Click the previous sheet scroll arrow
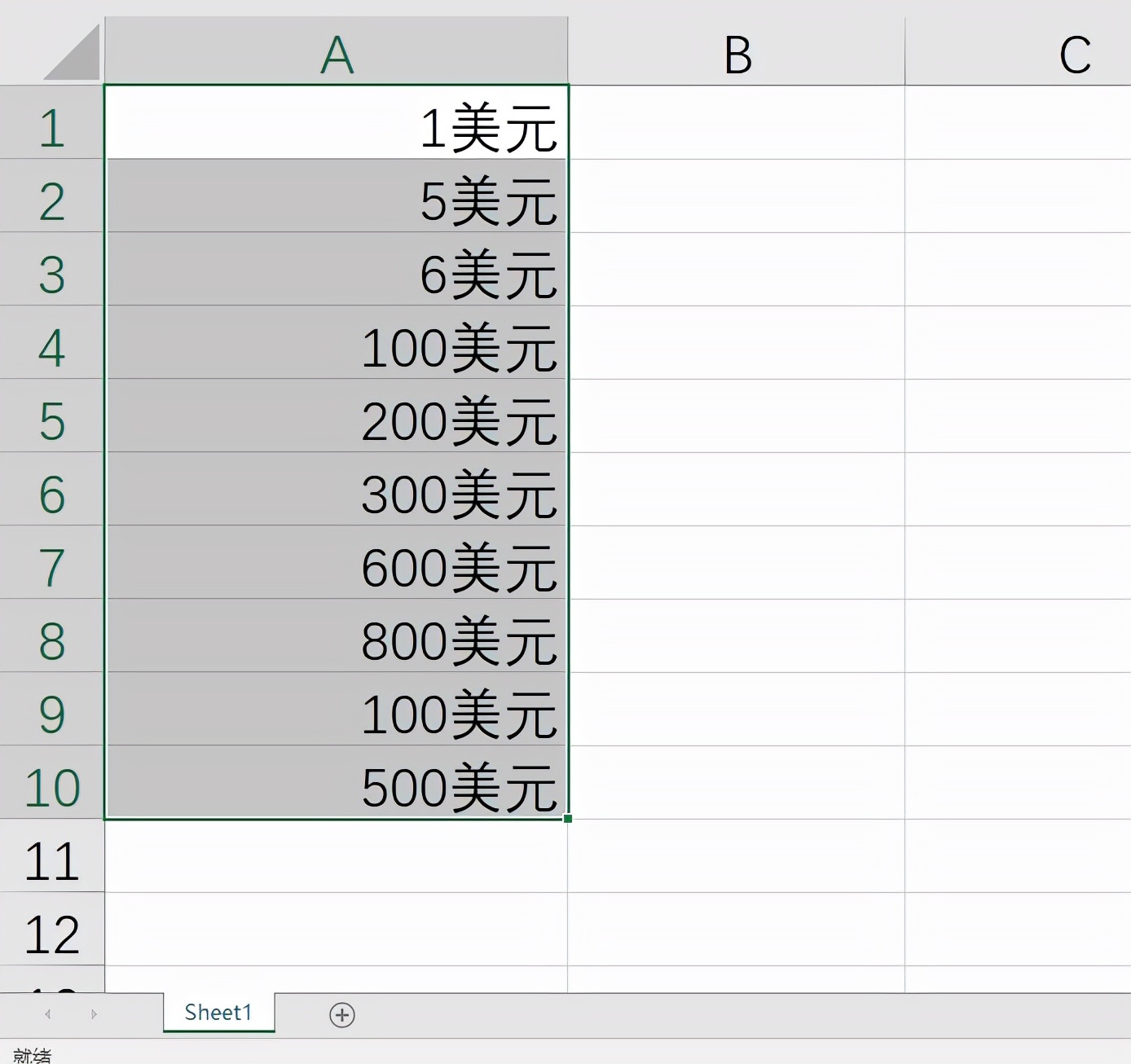Viewport: 1131px width, 1064px height. pyautogui.click(x=48, y=1014)
